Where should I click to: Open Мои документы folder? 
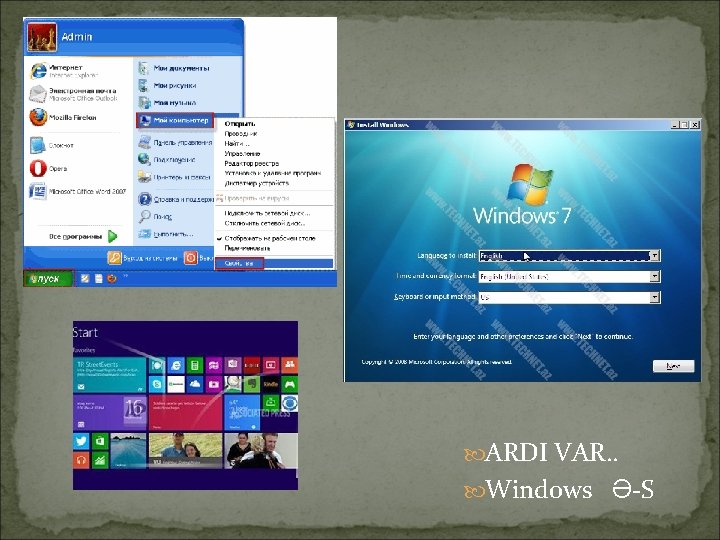tap(174, 68)
